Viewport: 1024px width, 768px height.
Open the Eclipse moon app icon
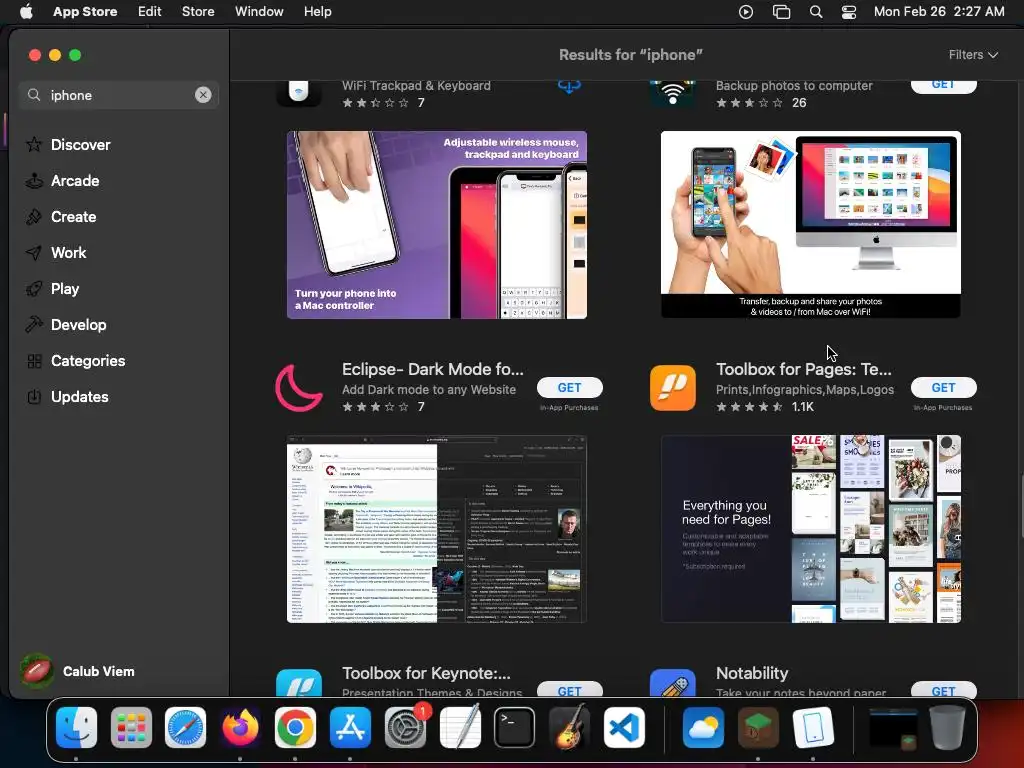299,387
